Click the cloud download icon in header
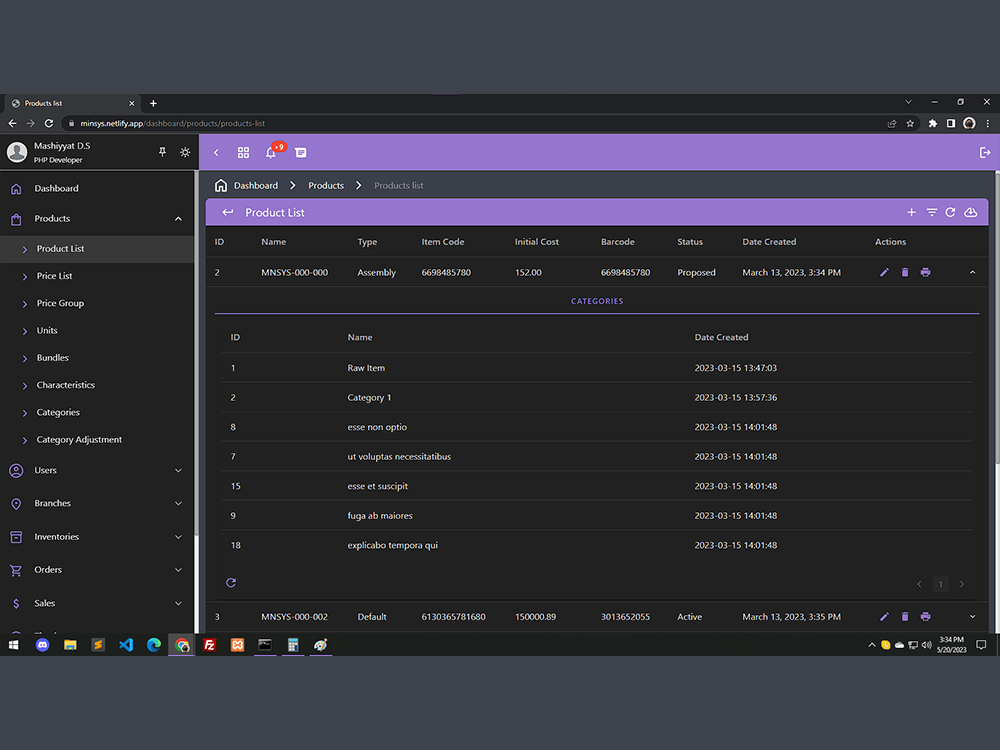The height and width of the screenshot is (750, 1000). tap(971, 212)
